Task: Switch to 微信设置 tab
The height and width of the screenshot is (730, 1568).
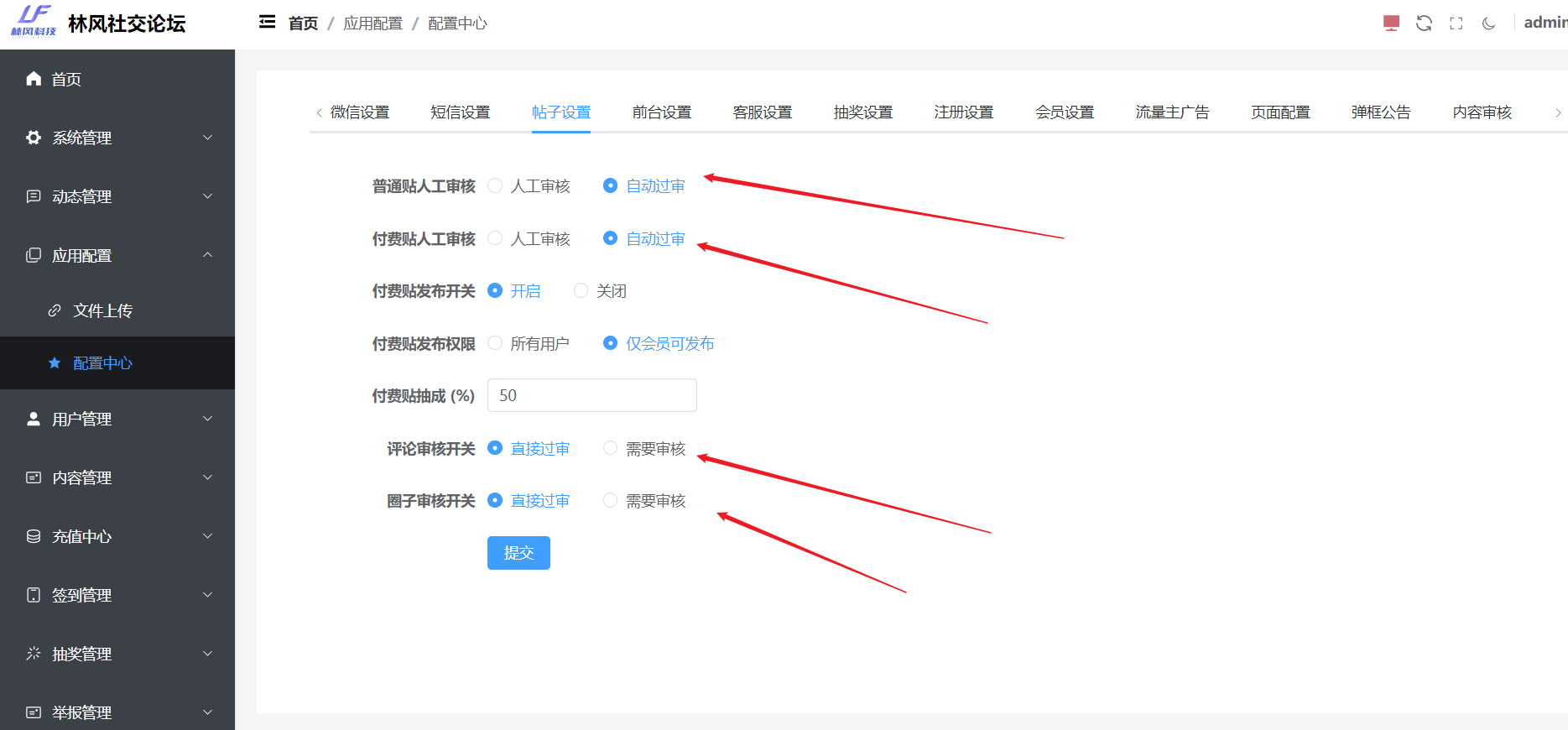Action: 360,112
